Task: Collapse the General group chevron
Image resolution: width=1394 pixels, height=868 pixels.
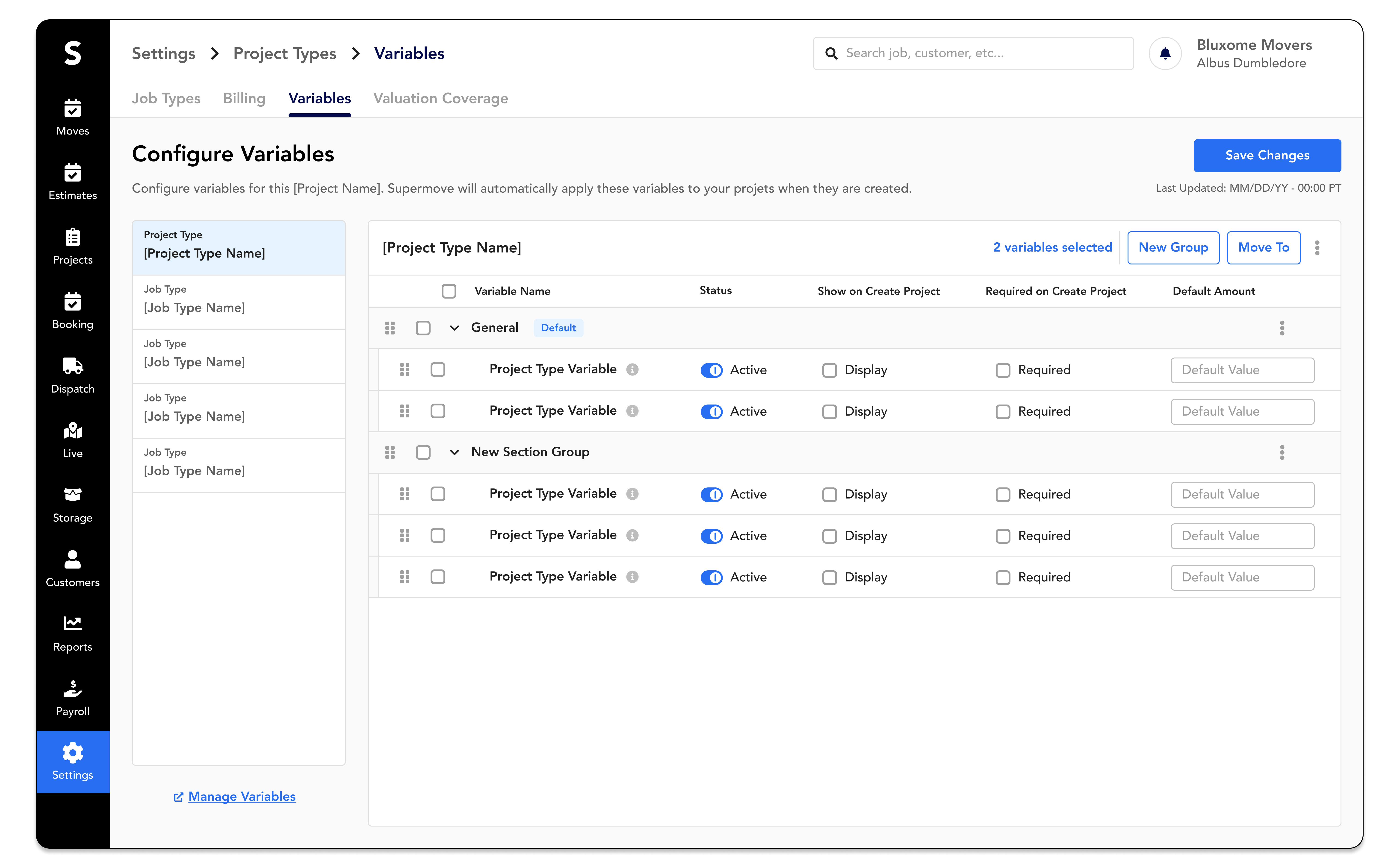Action: pyautogui.click(x=454, y=328)
